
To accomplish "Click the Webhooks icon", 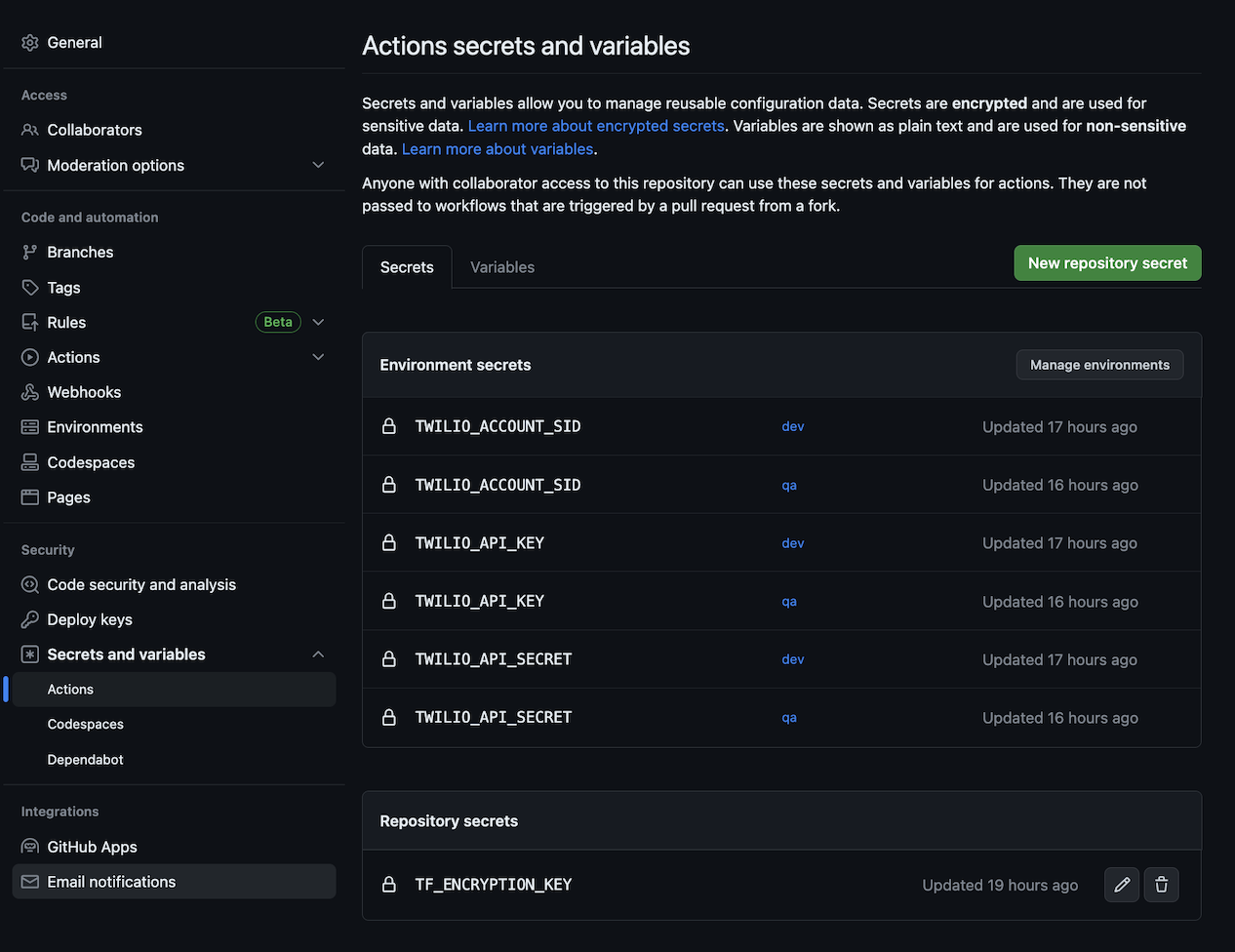I will [x=30, y=392].
